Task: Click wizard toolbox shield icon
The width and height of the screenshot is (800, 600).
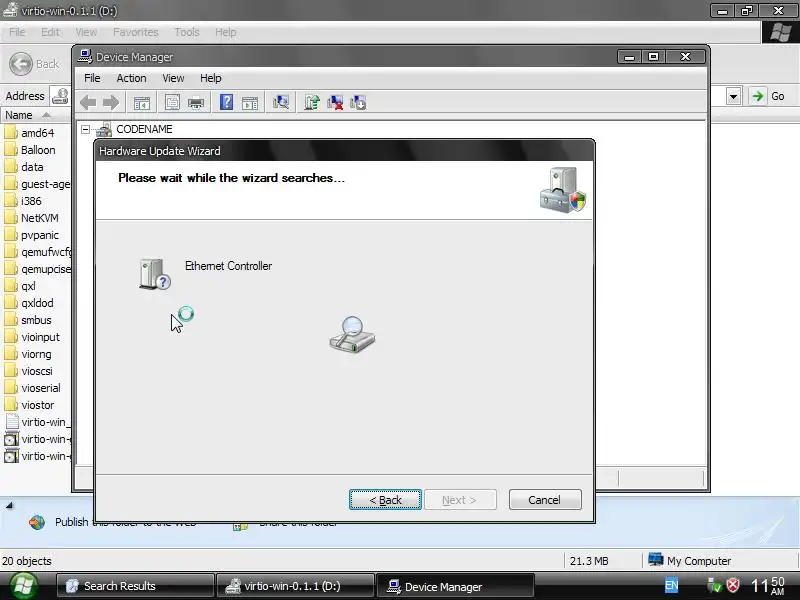Action: tap(563, 190)
